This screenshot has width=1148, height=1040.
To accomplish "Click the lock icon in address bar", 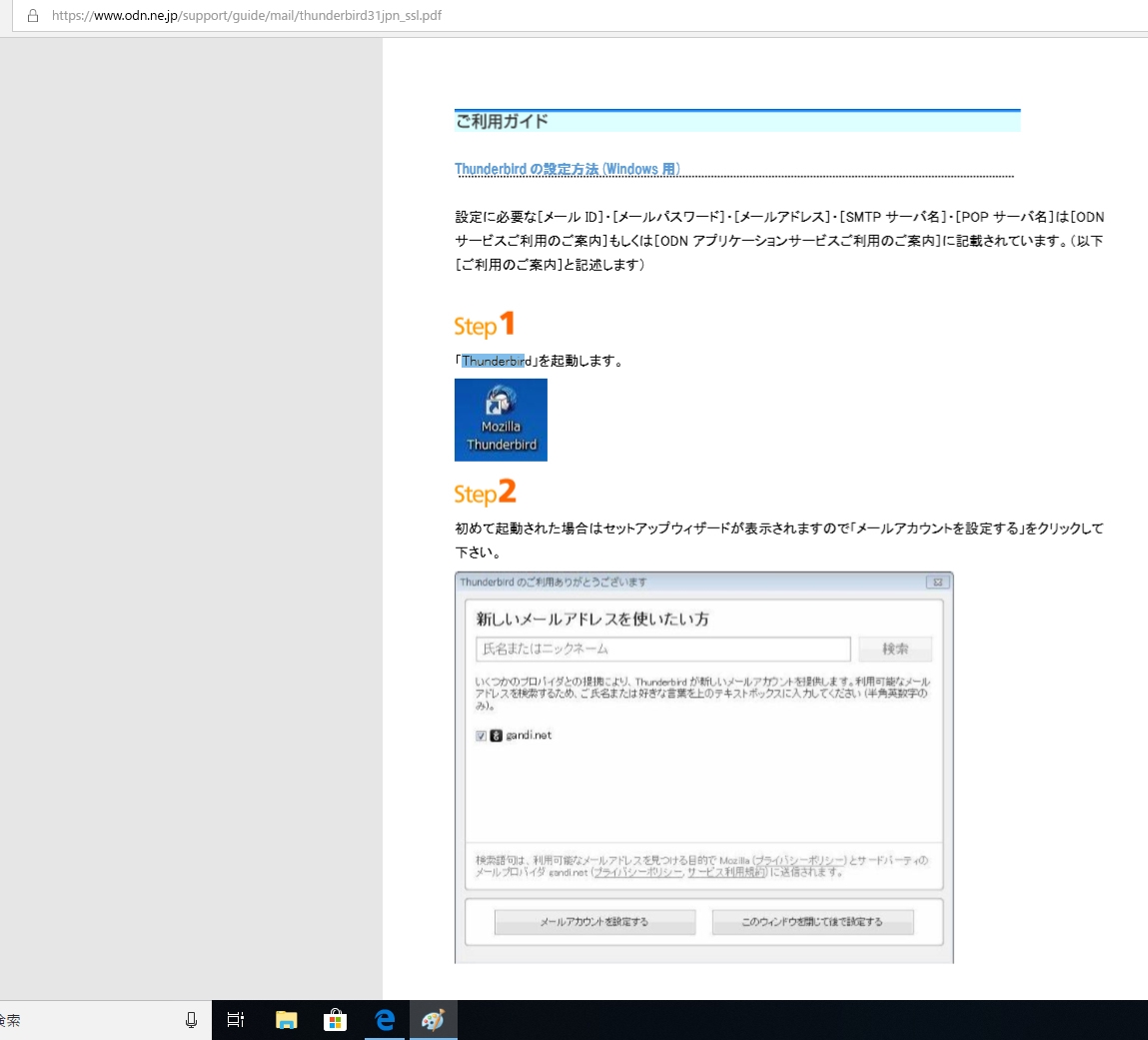I will point(33,15).
